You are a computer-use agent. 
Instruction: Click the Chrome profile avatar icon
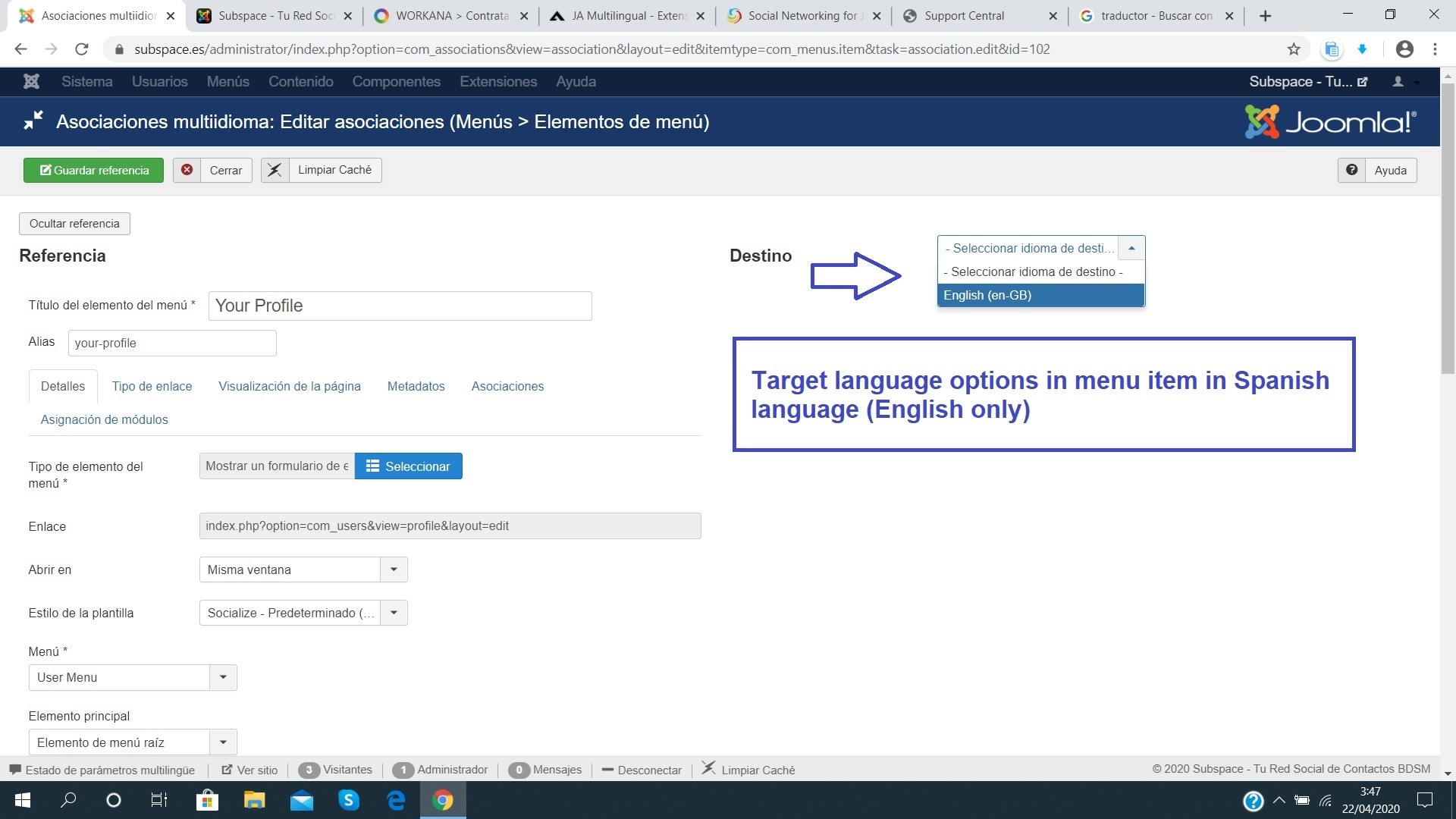pyautogui.click(x=1404, y=49)
